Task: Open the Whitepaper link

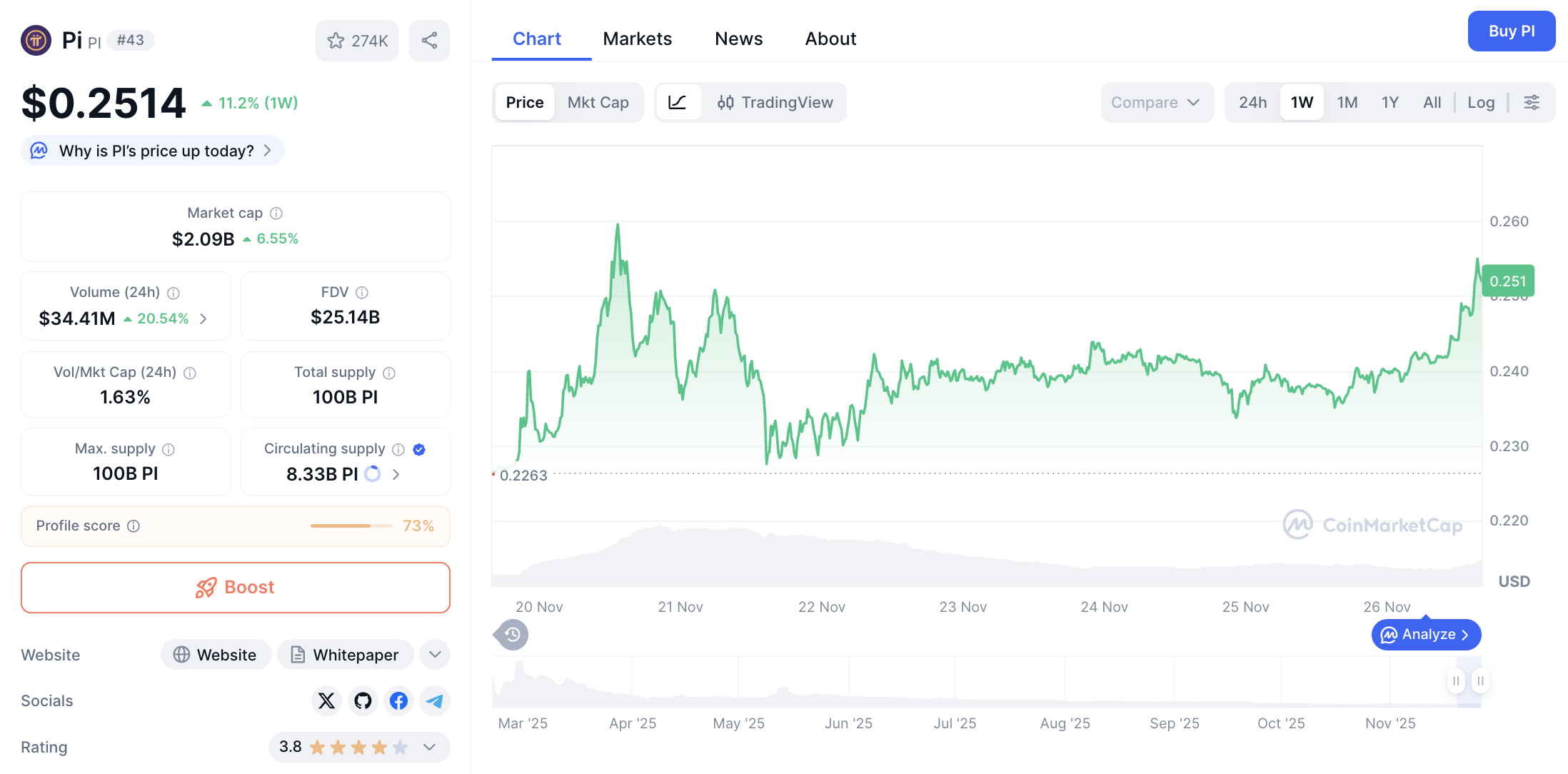Action: (345, 654)
